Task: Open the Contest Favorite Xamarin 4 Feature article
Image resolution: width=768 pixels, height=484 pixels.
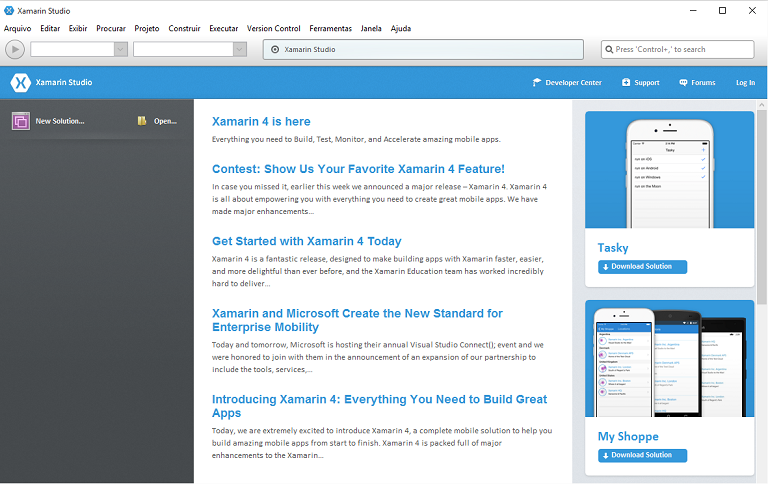Action: tap(358, 169)
